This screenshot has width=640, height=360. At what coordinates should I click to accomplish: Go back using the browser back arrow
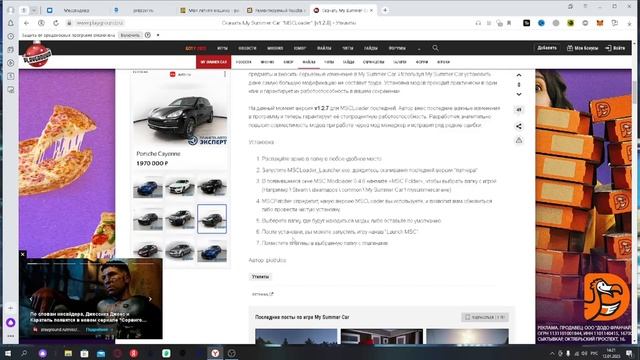[x=27, y=23]
